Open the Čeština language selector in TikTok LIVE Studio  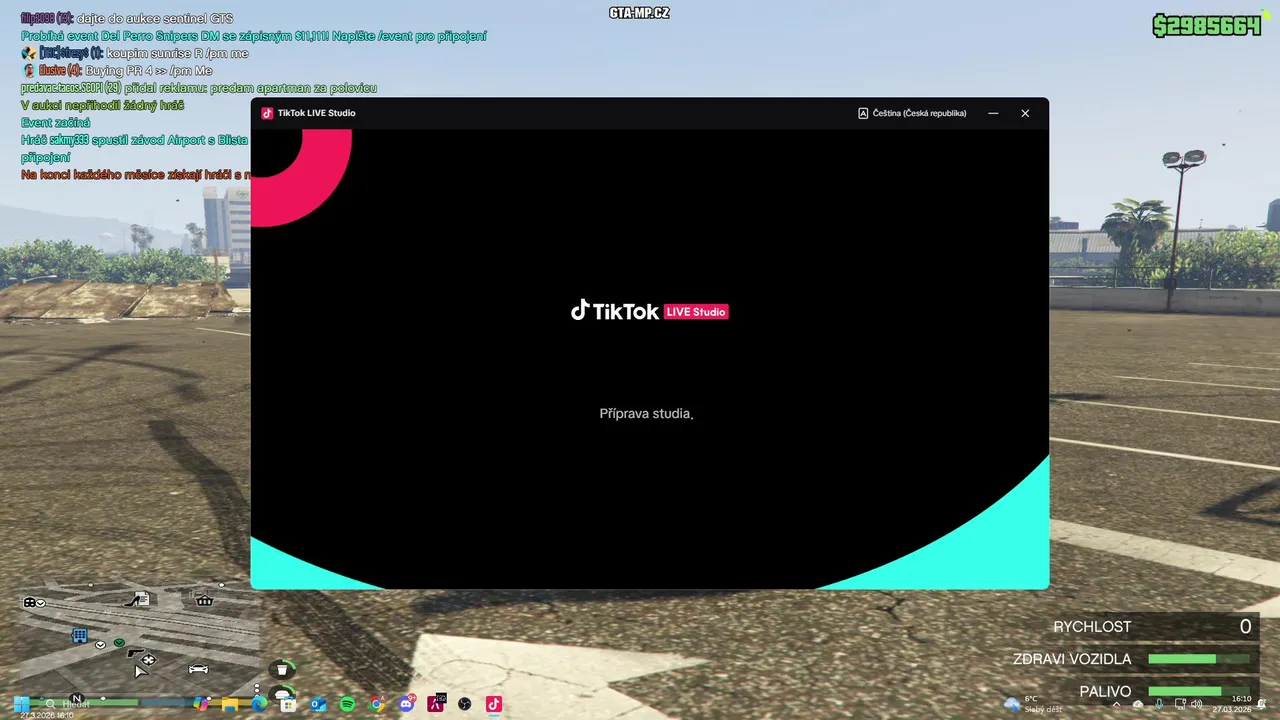[x=912, y=113]
